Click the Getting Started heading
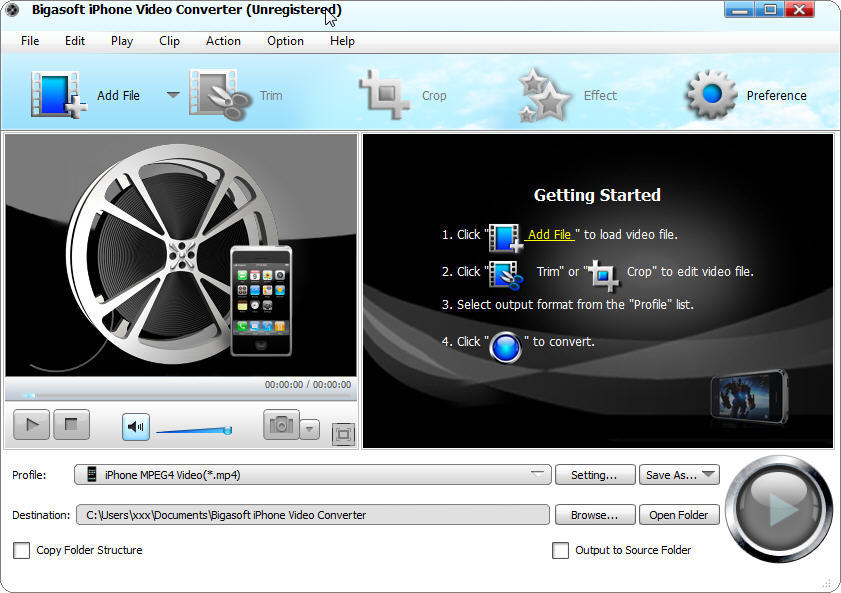Viewport: 841px width, 593px height. tap(597, 195)
